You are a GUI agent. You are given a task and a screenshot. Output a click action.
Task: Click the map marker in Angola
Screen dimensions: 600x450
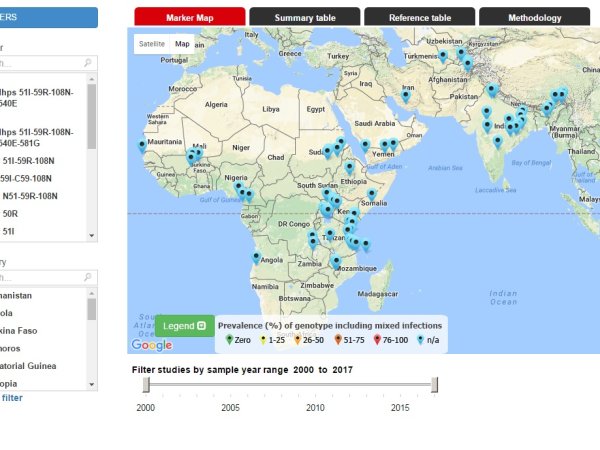coord(257,257)
